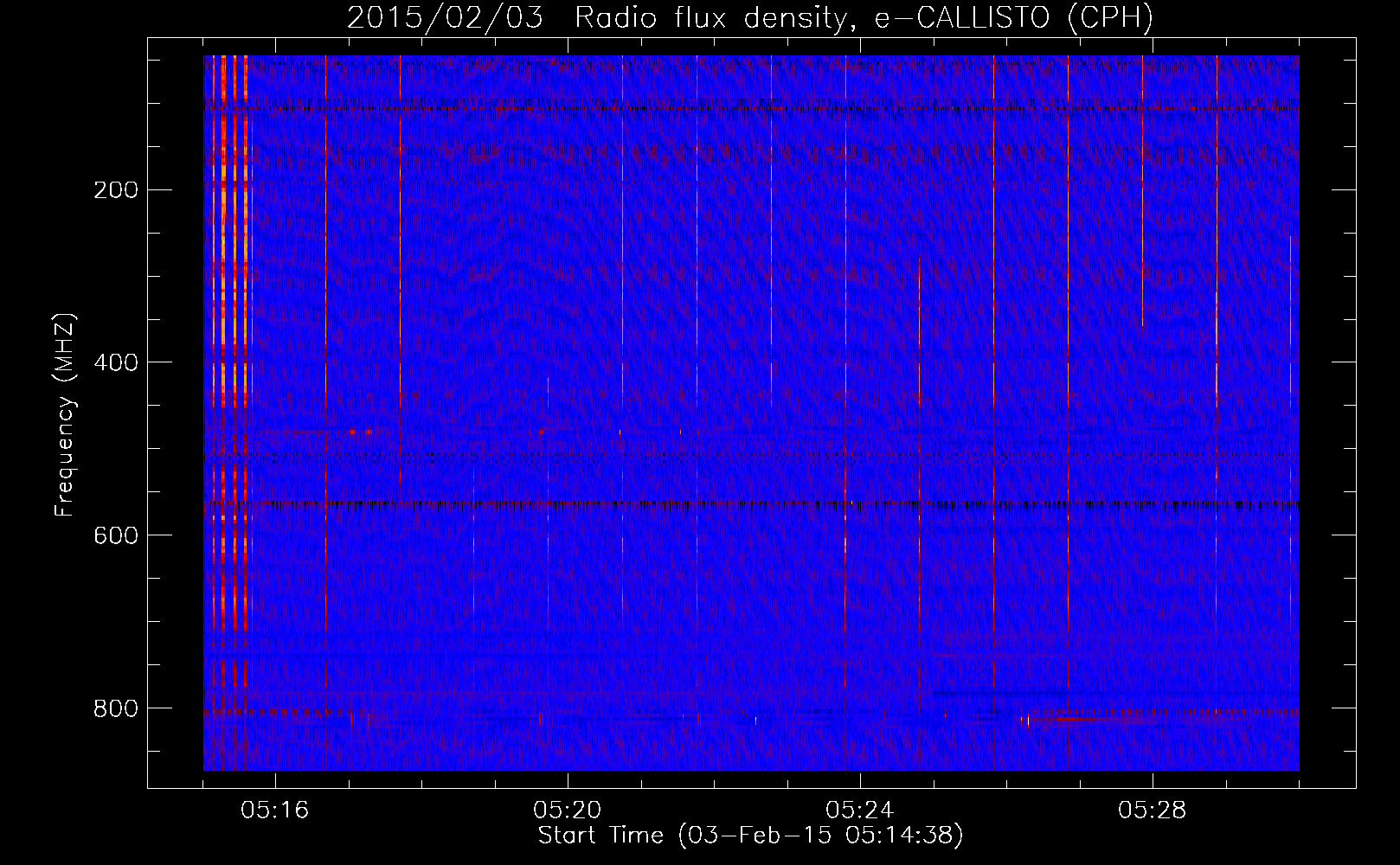Click the 05:16 time tick label

click(274, 811)
